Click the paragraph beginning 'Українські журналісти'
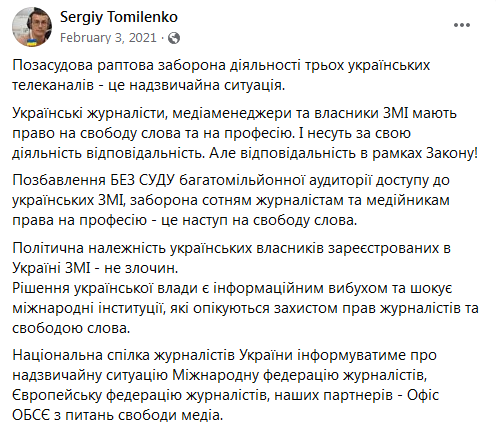 click(x=245, y=133)
